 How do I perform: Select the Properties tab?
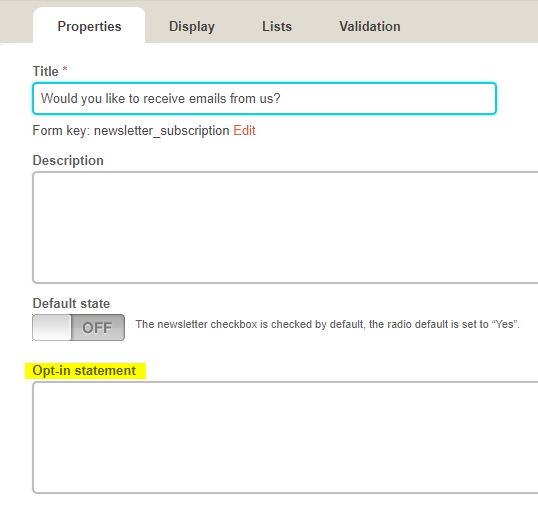pos(89,25)
